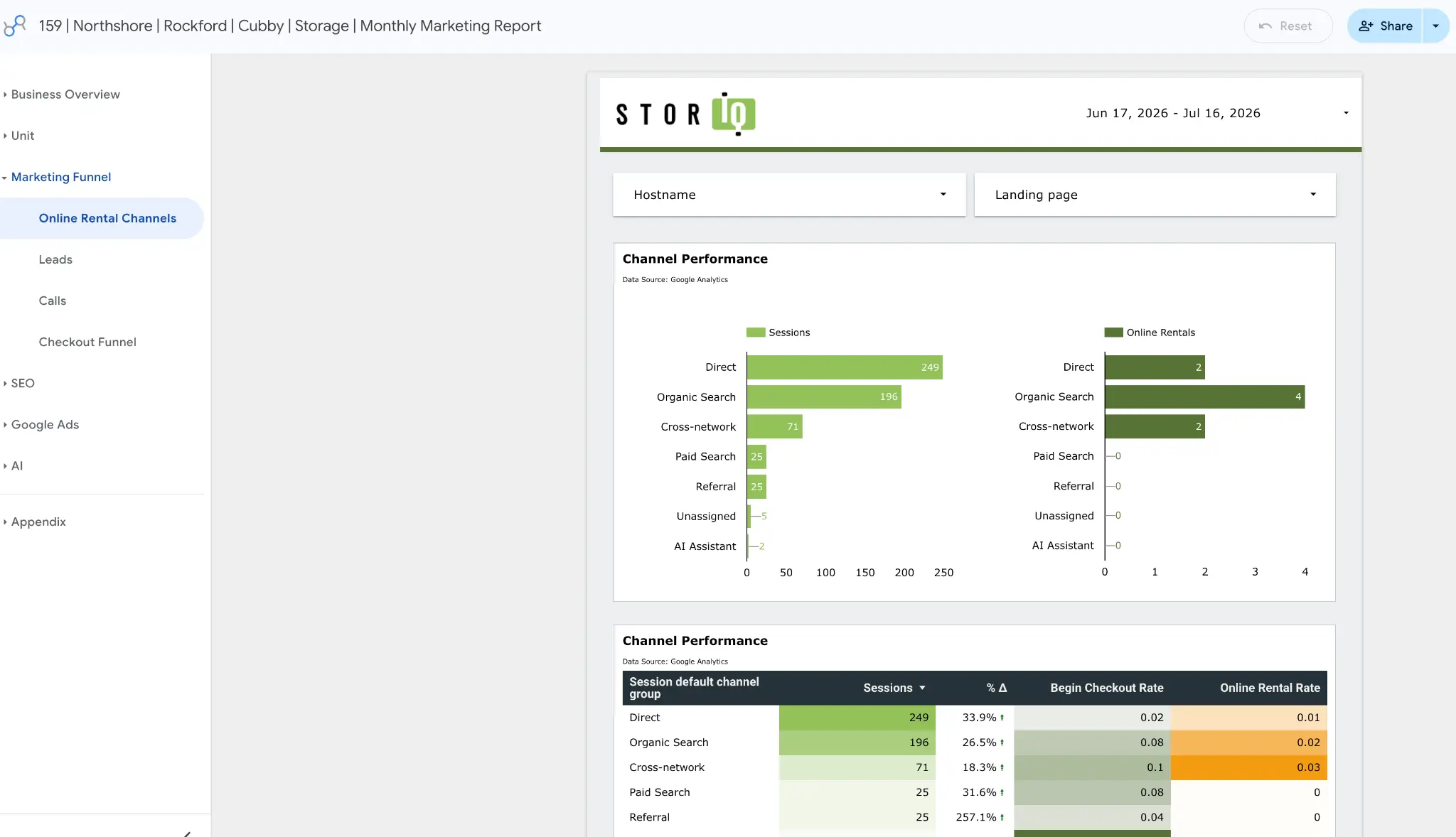Screen dimensions: 1456x837
Task: Click the Organic Search online rentals bar labeled 4
Action: click(1205, 397)
